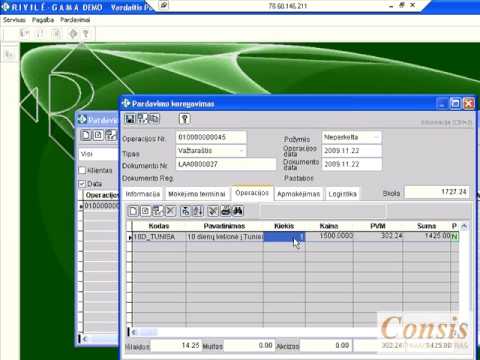Screen dimensions: 480x360
Task: Click the Nuolaida total field 14.25
Action: click(x=176, y=345)
